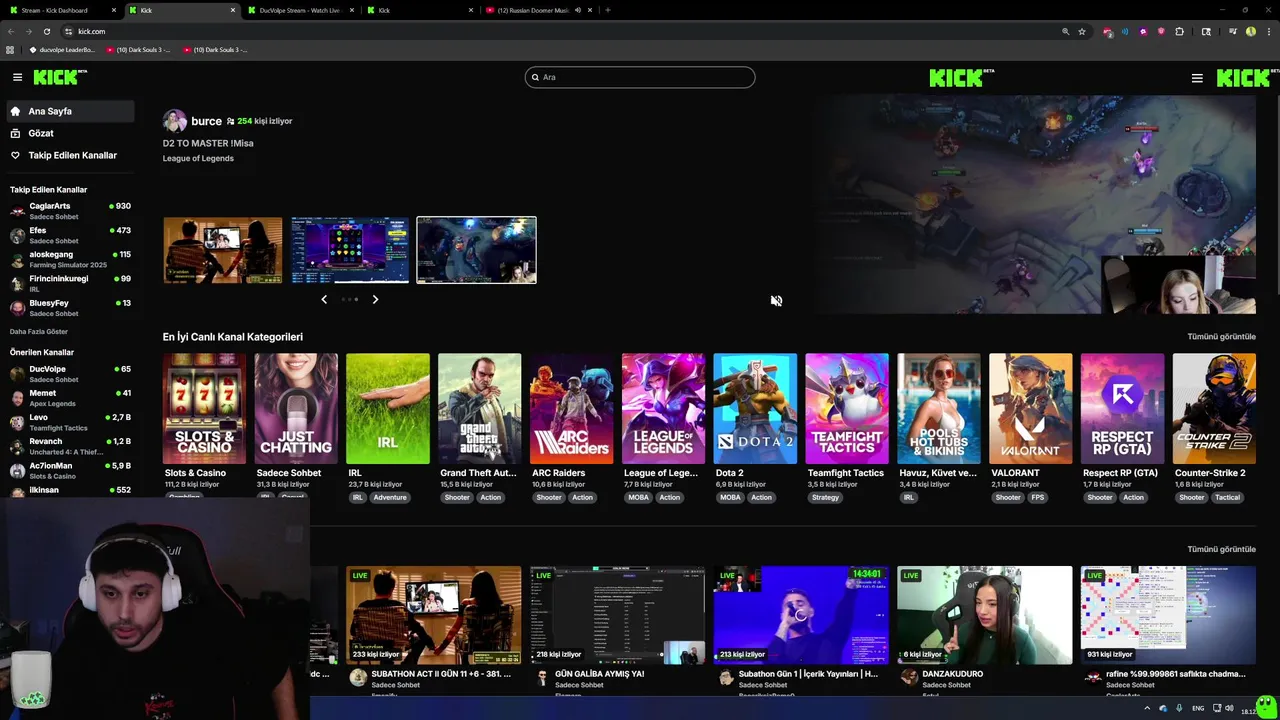The height and width of the screenshot is (720, 1280).
Task: Open Dota 2 category cover
Action: [755, 408]
